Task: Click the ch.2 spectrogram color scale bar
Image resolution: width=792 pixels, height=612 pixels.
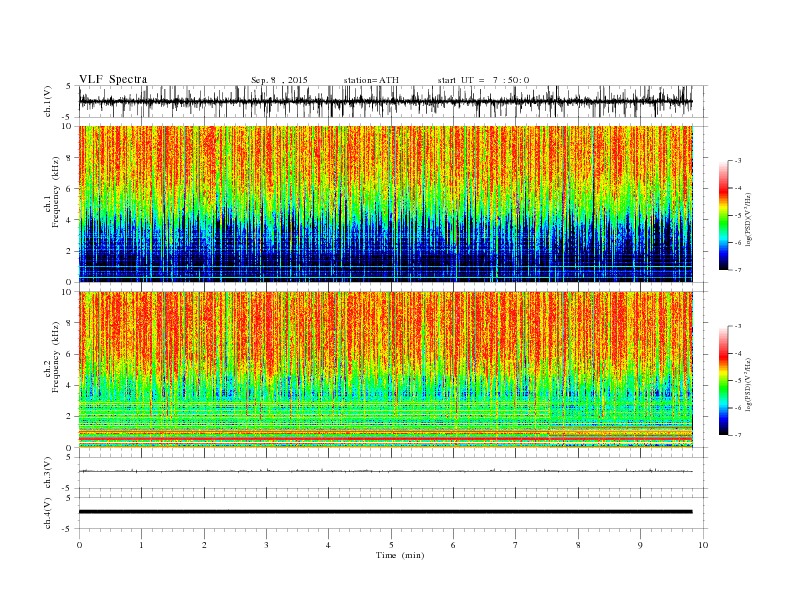Action: (723, 381)
